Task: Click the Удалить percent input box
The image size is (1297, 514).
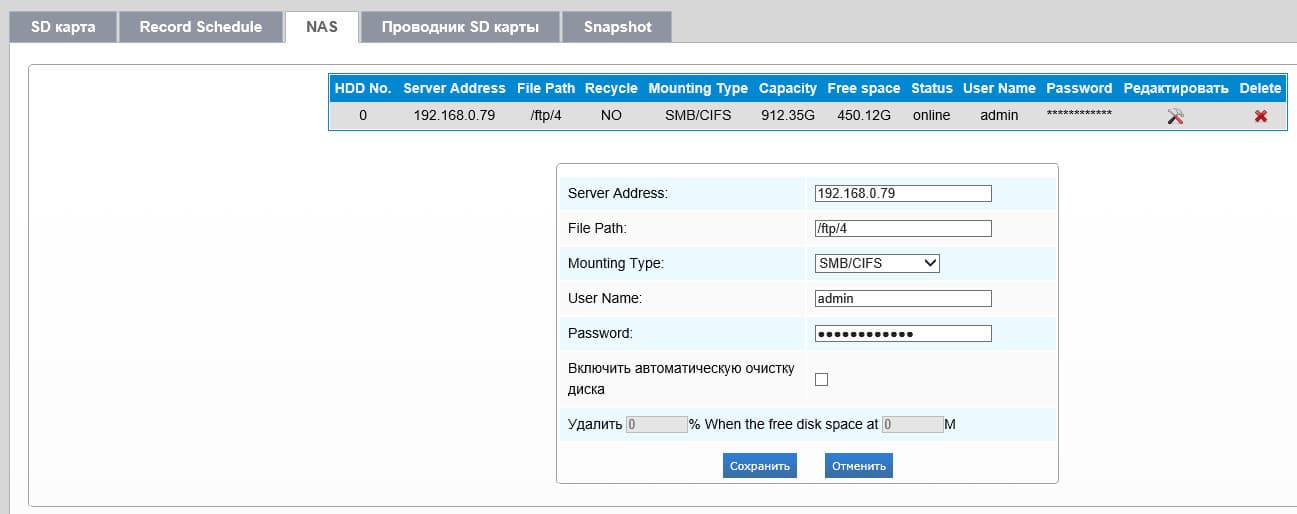Action: coord(656,424)
